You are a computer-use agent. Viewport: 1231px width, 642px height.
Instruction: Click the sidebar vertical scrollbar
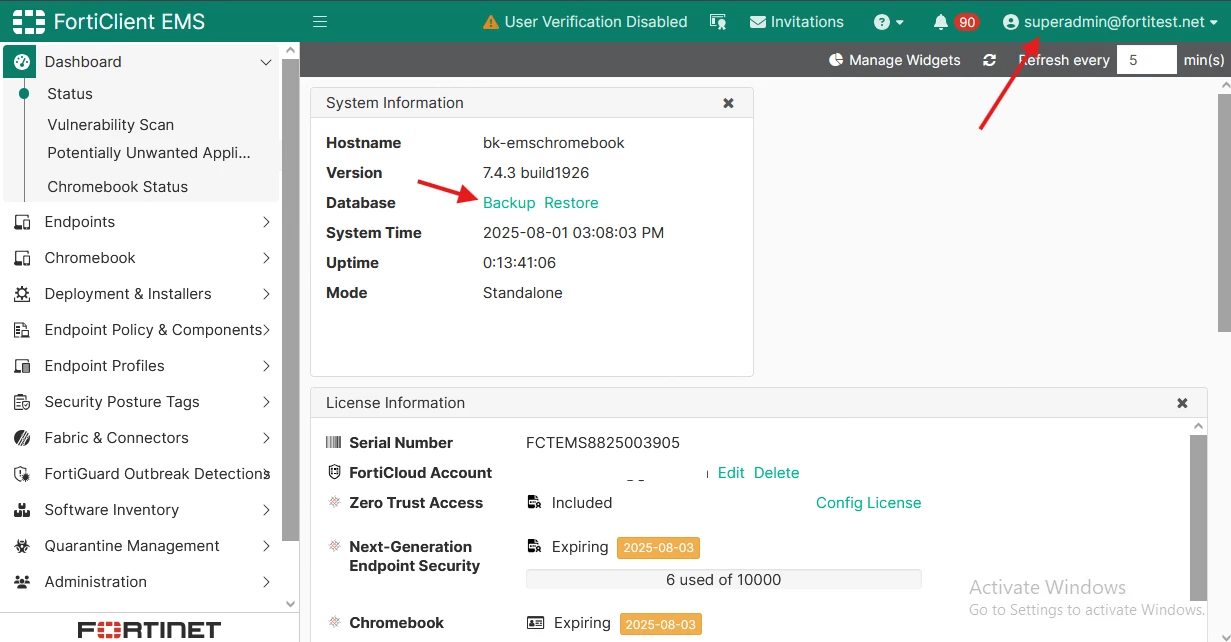click(x=291, y=300)
